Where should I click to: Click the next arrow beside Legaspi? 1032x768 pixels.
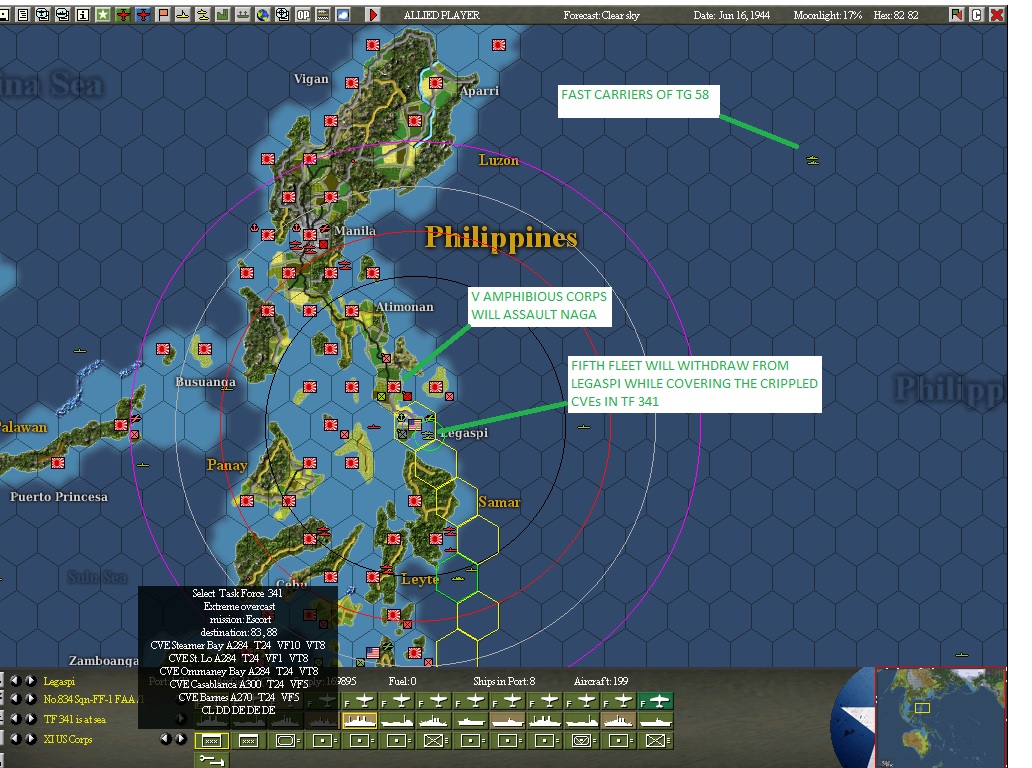[30, 681]
